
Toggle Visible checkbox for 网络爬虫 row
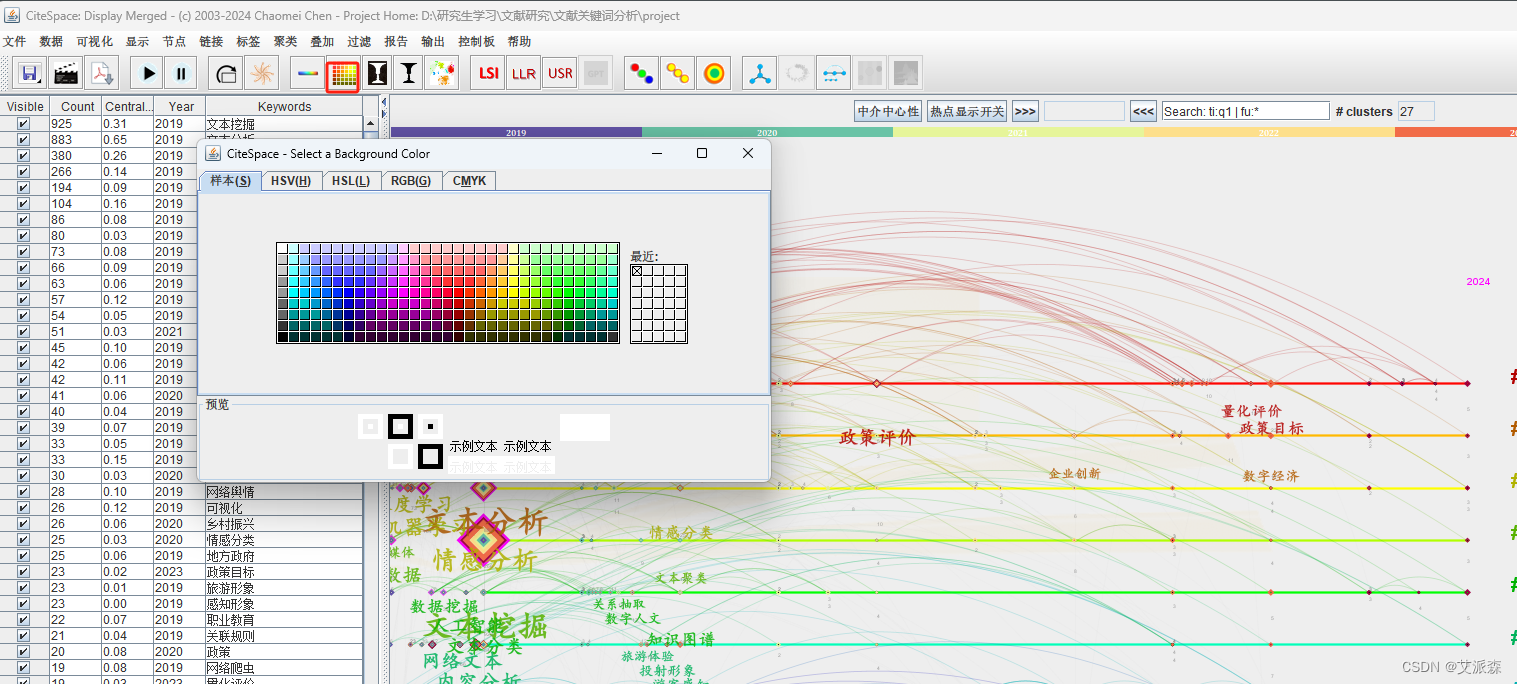point(24,668)
